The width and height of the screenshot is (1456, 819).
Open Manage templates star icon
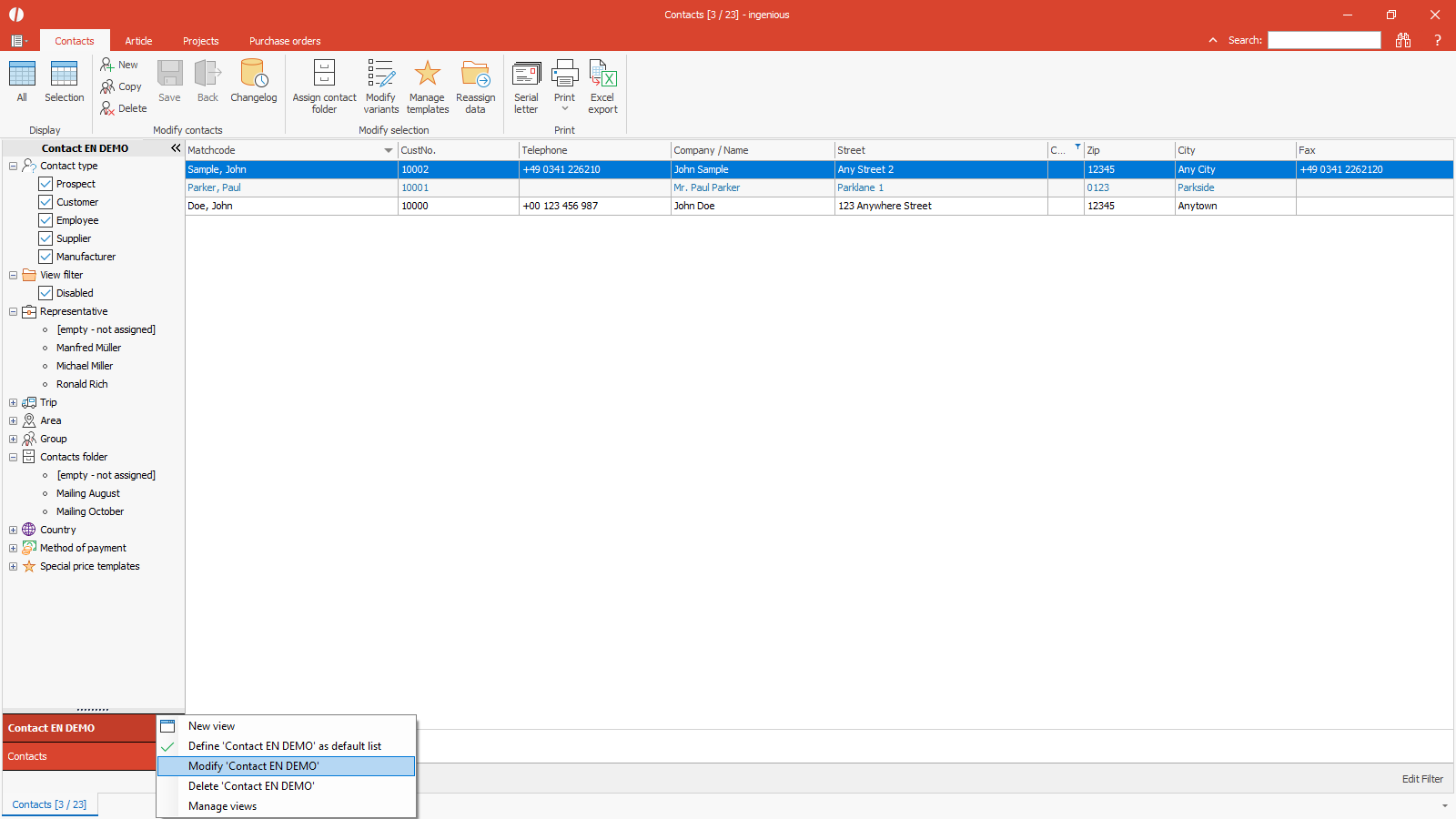[427, 75]
